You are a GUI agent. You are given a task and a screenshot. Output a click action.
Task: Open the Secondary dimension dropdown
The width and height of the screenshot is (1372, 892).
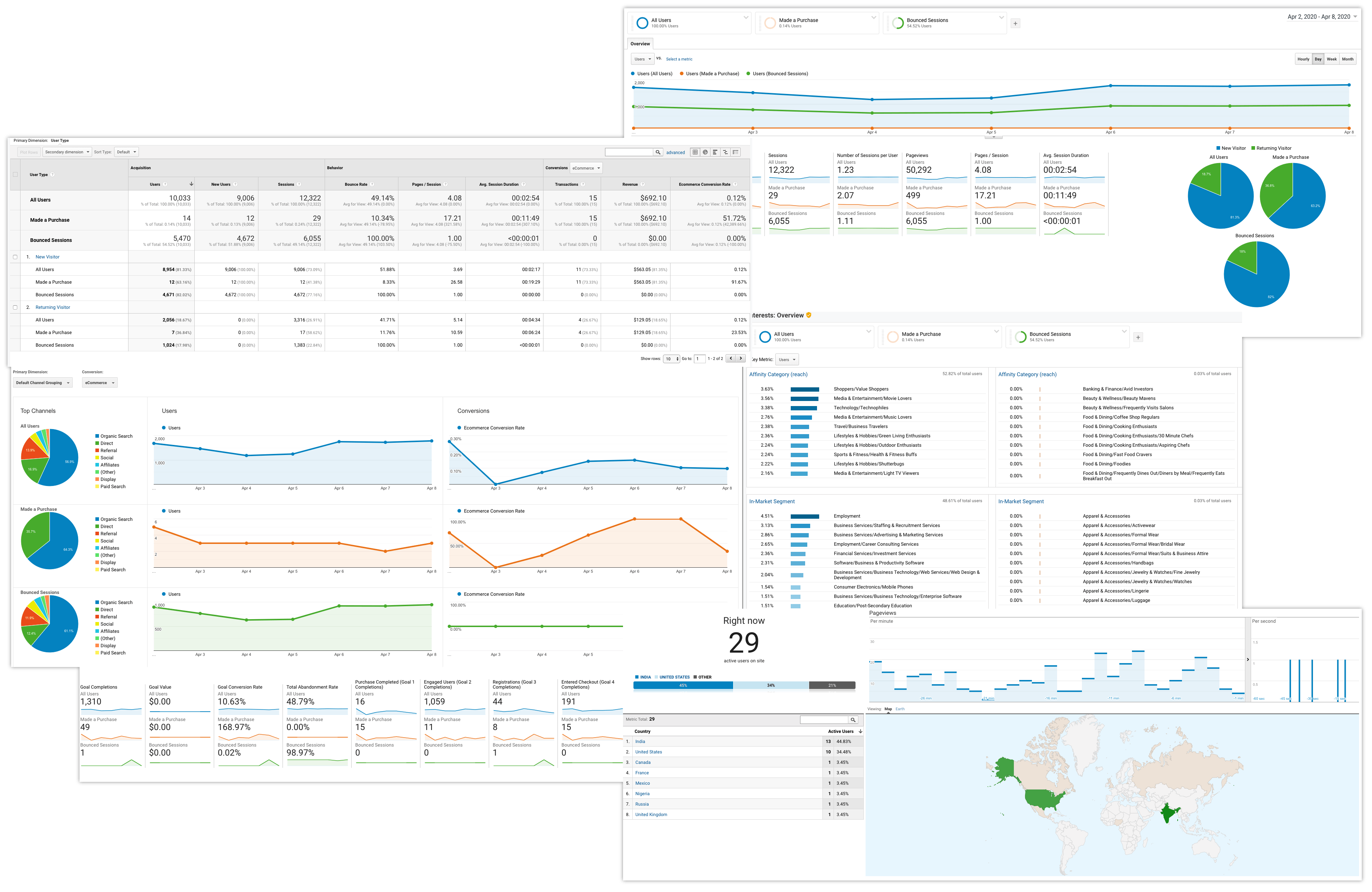[x=67, y=152]
